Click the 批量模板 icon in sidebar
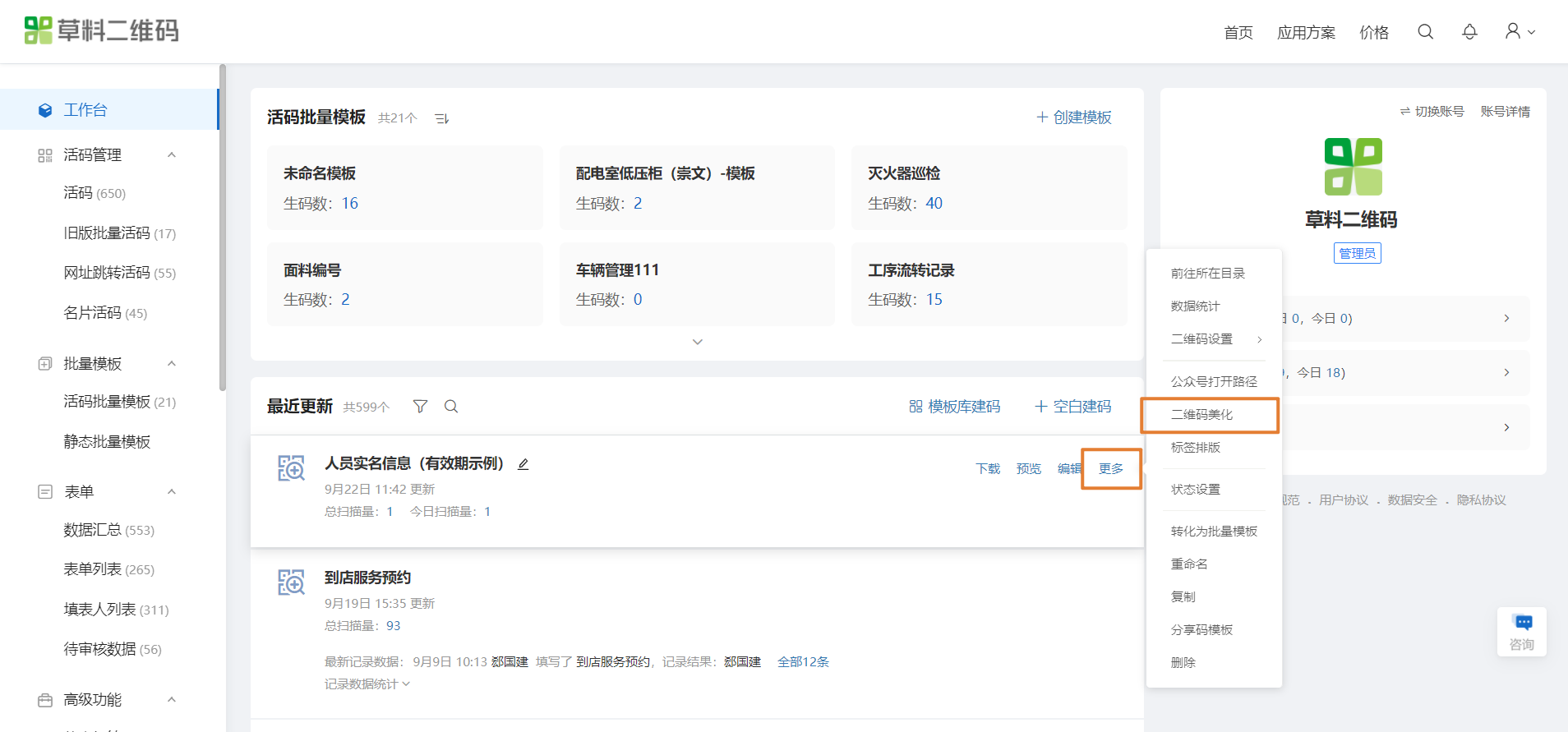 point(45,363)
